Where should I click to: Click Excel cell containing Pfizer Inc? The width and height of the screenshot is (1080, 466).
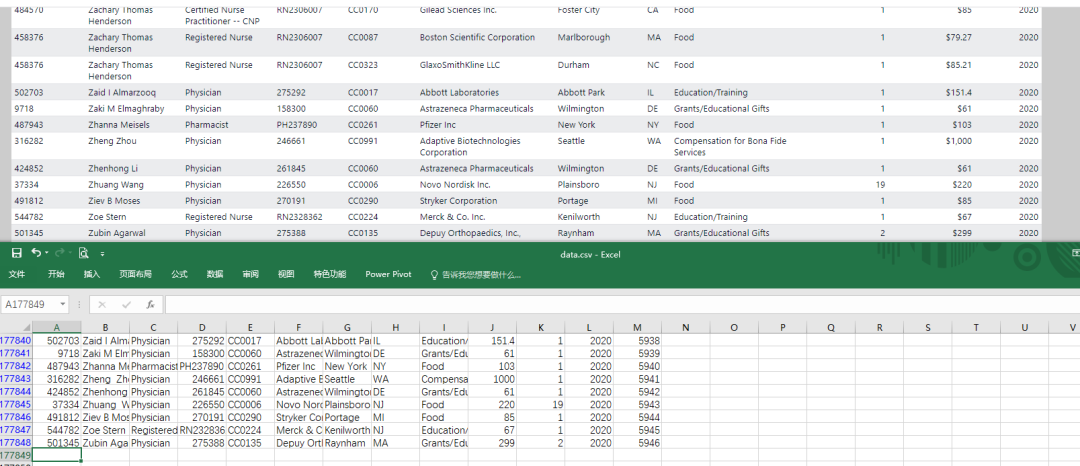click(x=298, y=366)
